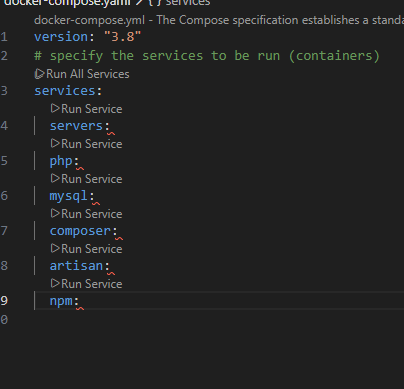Click the npm: key on line 9
Viewport: 404px width, 389px height.
(x=64, y=301)
